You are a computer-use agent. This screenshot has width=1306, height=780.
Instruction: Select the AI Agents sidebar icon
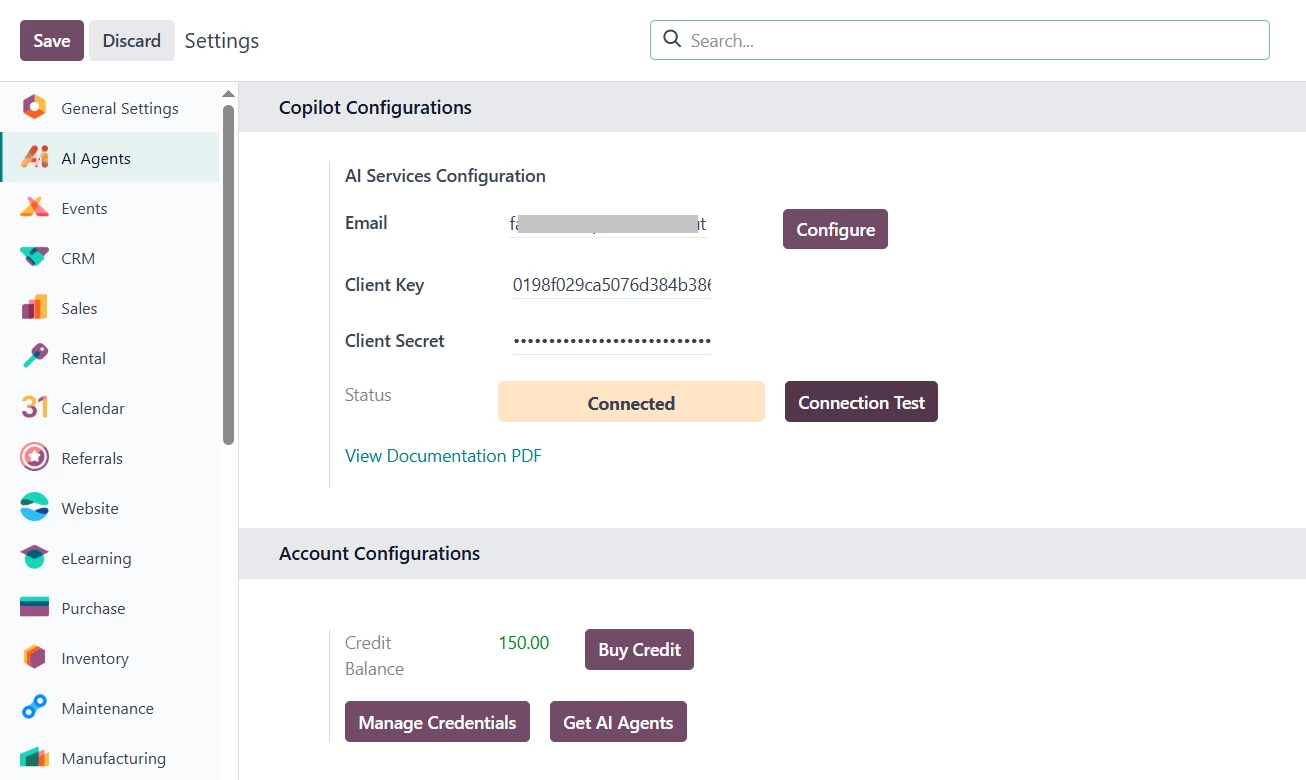35,158
